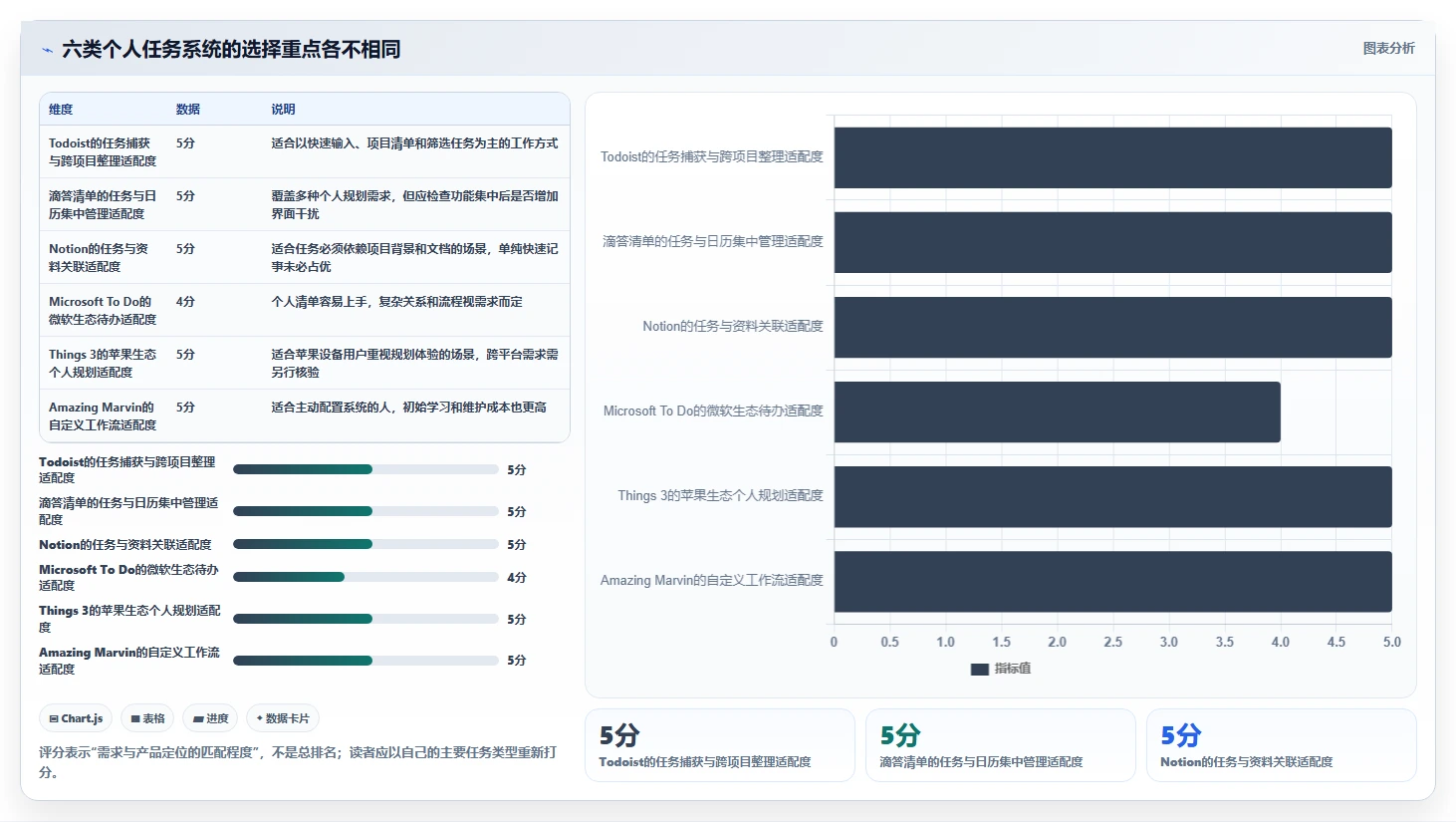The image size is (1456, 822).
Task: Toggle the 指标值 legend item in chart
Action: coord(1001,669)
